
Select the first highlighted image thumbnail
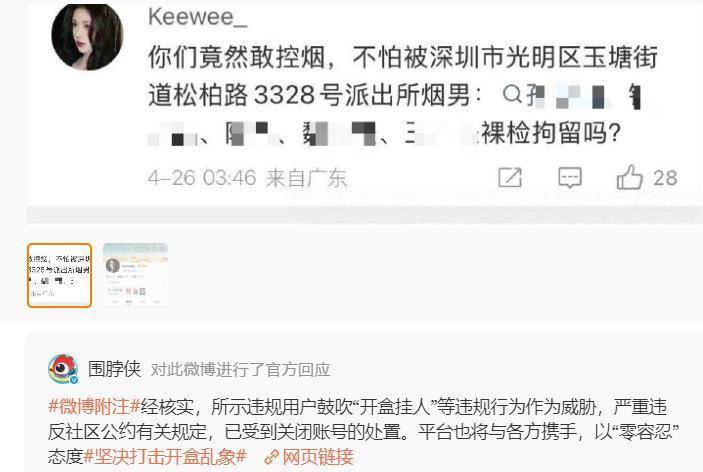tap(59, 275)
